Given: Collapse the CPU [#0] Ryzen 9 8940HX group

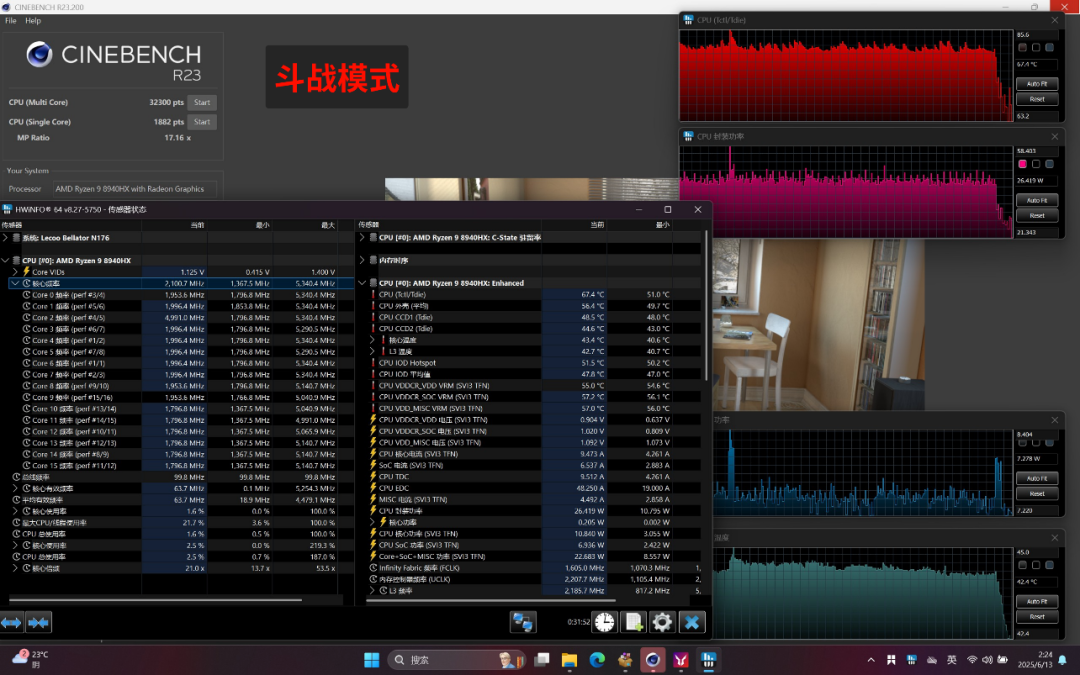Looking at the screenshot, I should coord(6,260).
